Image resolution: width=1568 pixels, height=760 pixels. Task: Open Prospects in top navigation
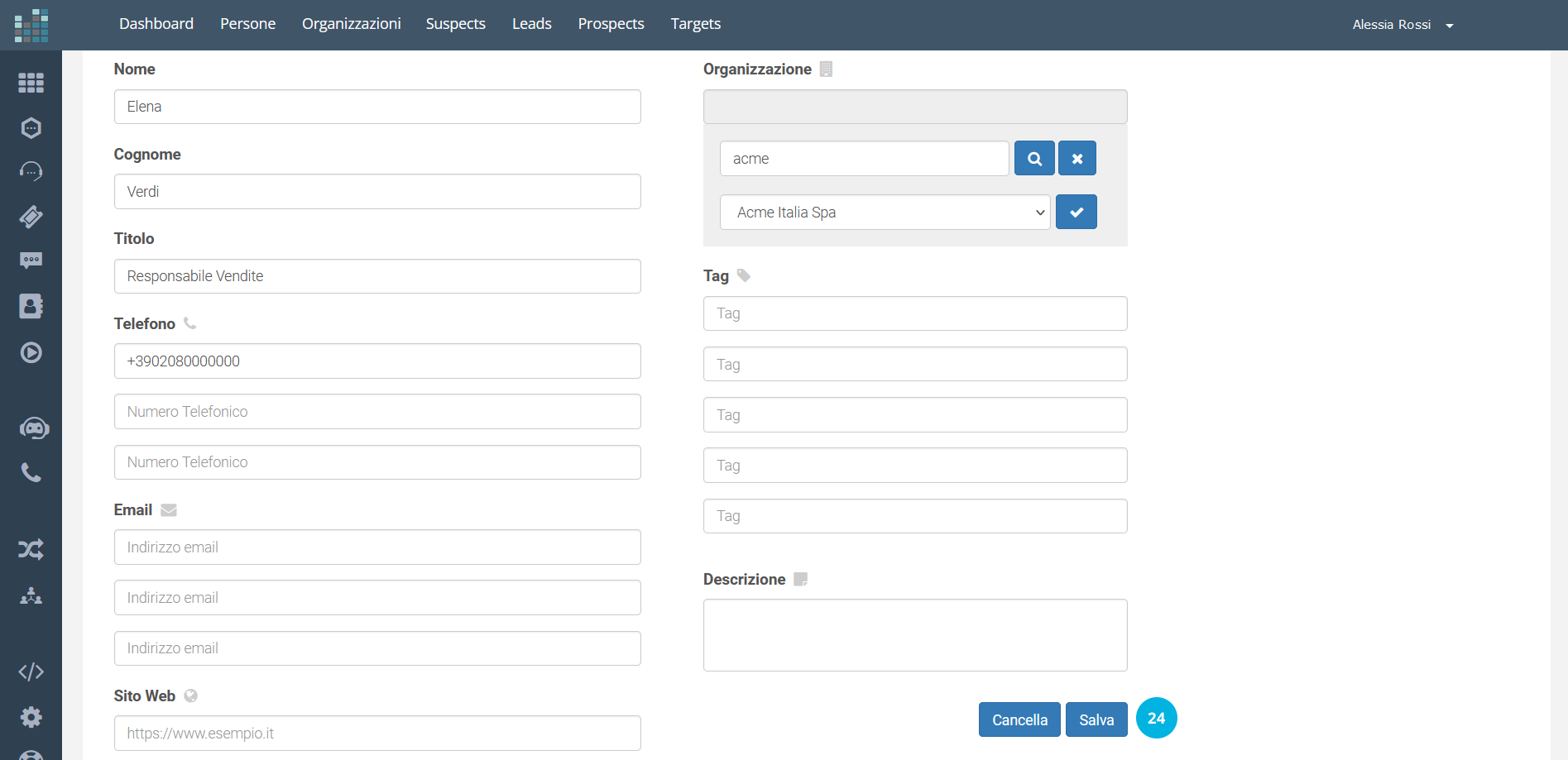pyautogui.click(x=611, y=24)
